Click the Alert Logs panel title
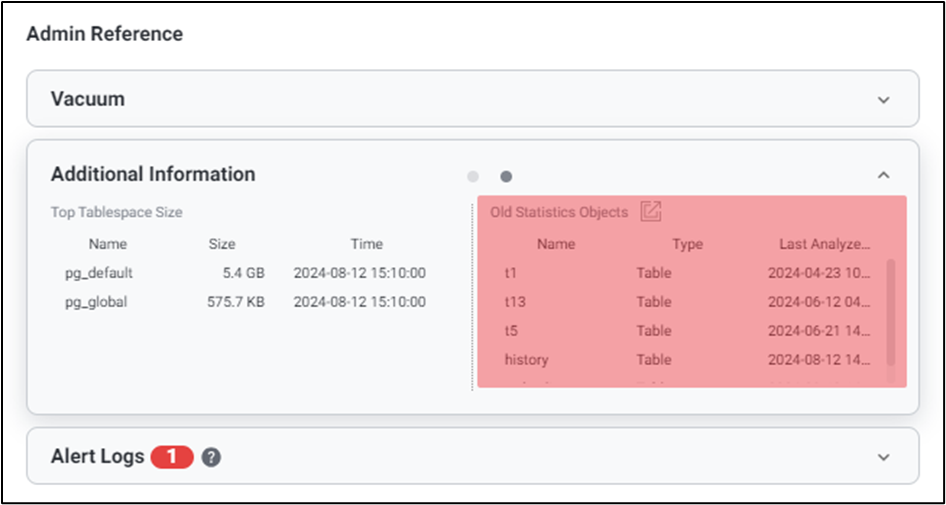Image resolution: width=946 pixels, height=505 pixels. pyautogui.click(x=97, y=457)
